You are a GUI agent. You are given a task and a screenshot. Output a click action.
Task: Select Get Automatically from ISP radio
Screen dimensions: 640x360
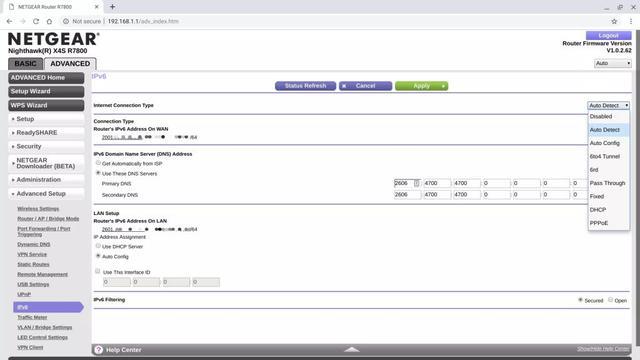pyautogui.click(x=98, y=163)
